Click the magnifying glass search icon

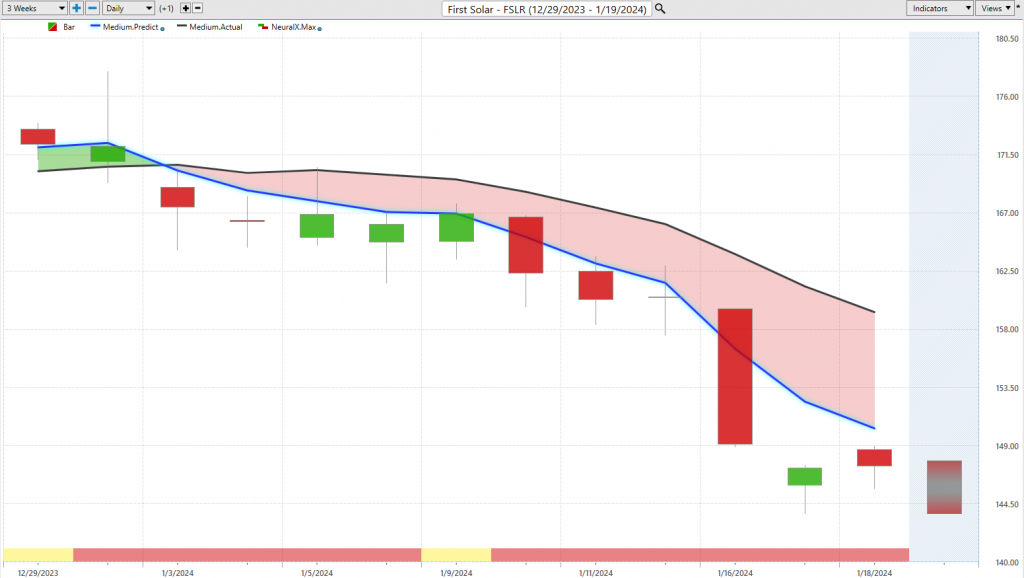(660, 8)
